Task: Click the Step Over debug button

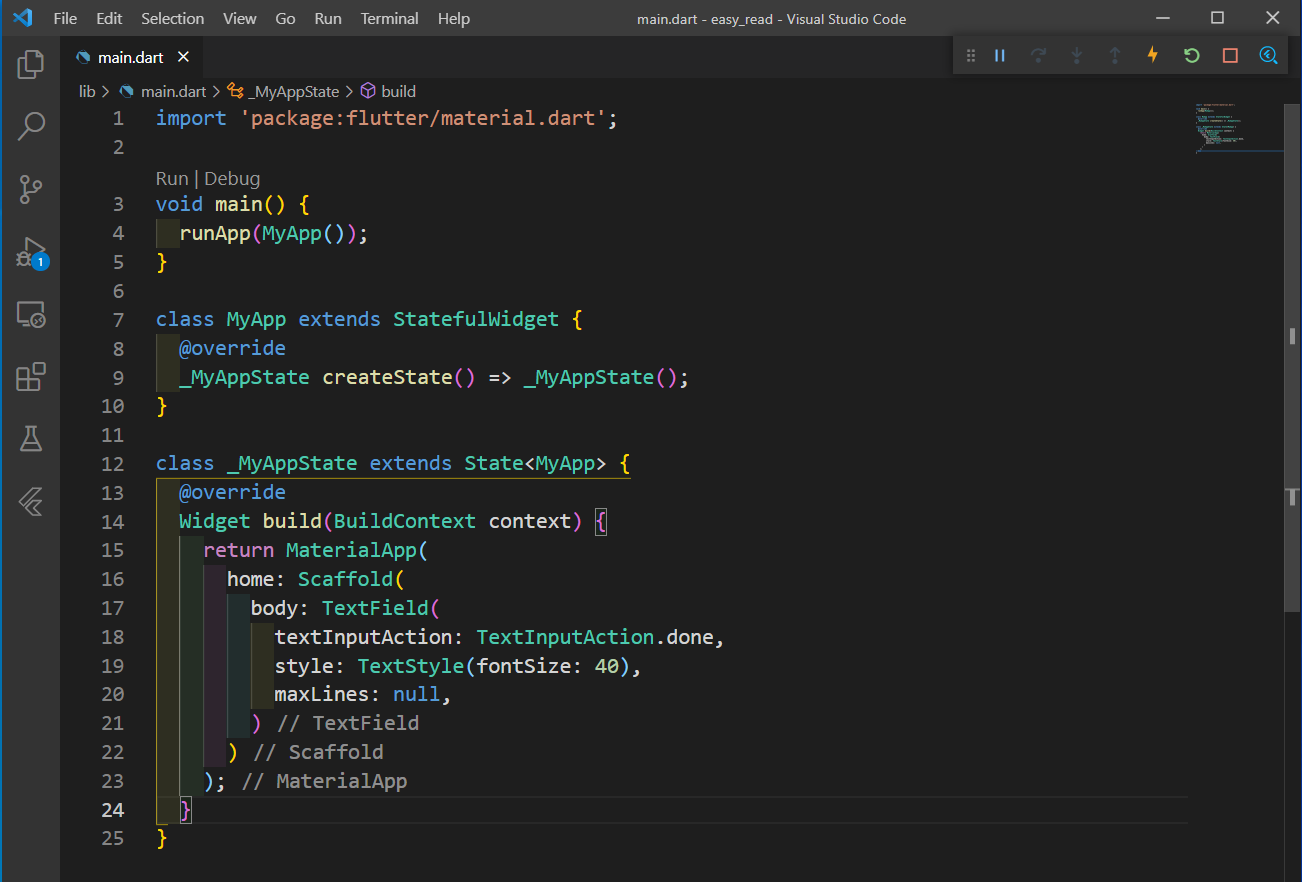Action: click(x=1038, y=56)
